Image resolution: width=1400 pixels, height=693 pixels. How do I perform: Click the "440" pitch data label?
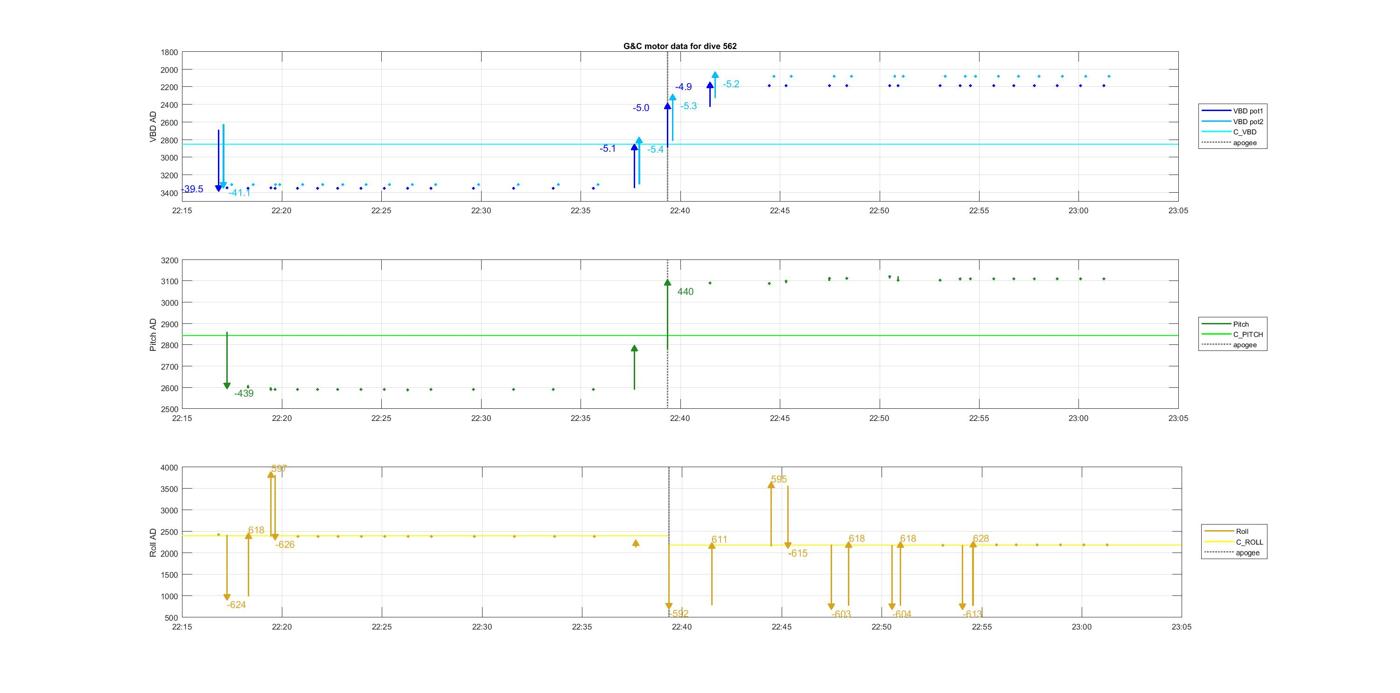click(x=685, y=292)
